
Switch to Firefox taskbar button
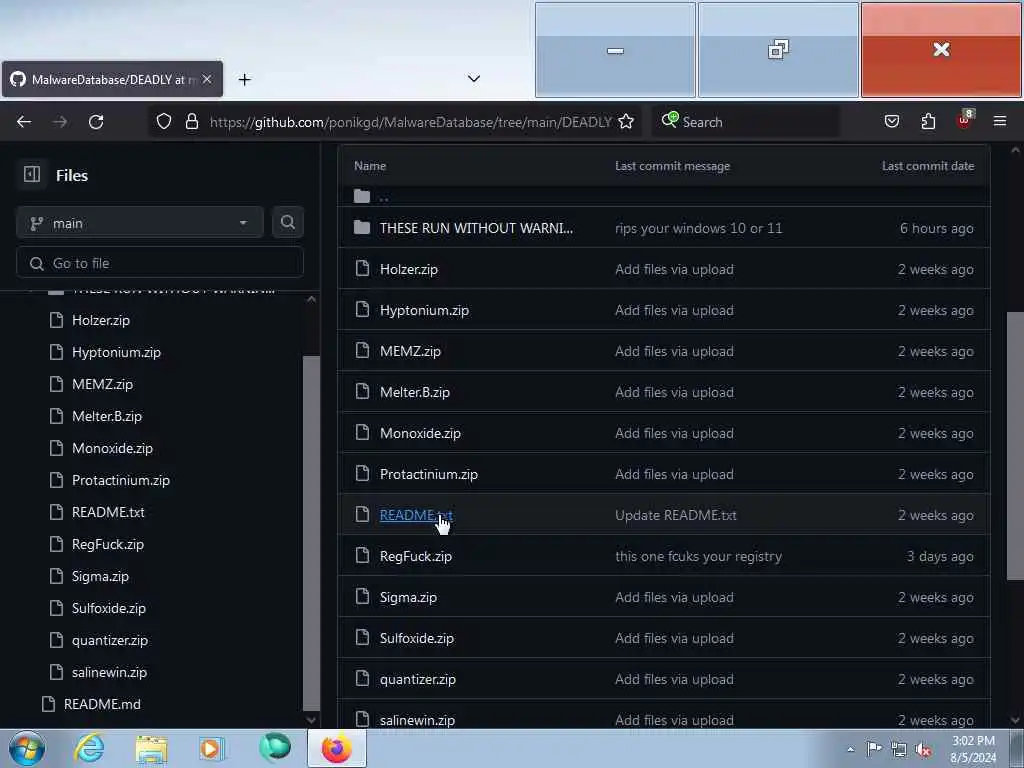(x=337, y=748)
